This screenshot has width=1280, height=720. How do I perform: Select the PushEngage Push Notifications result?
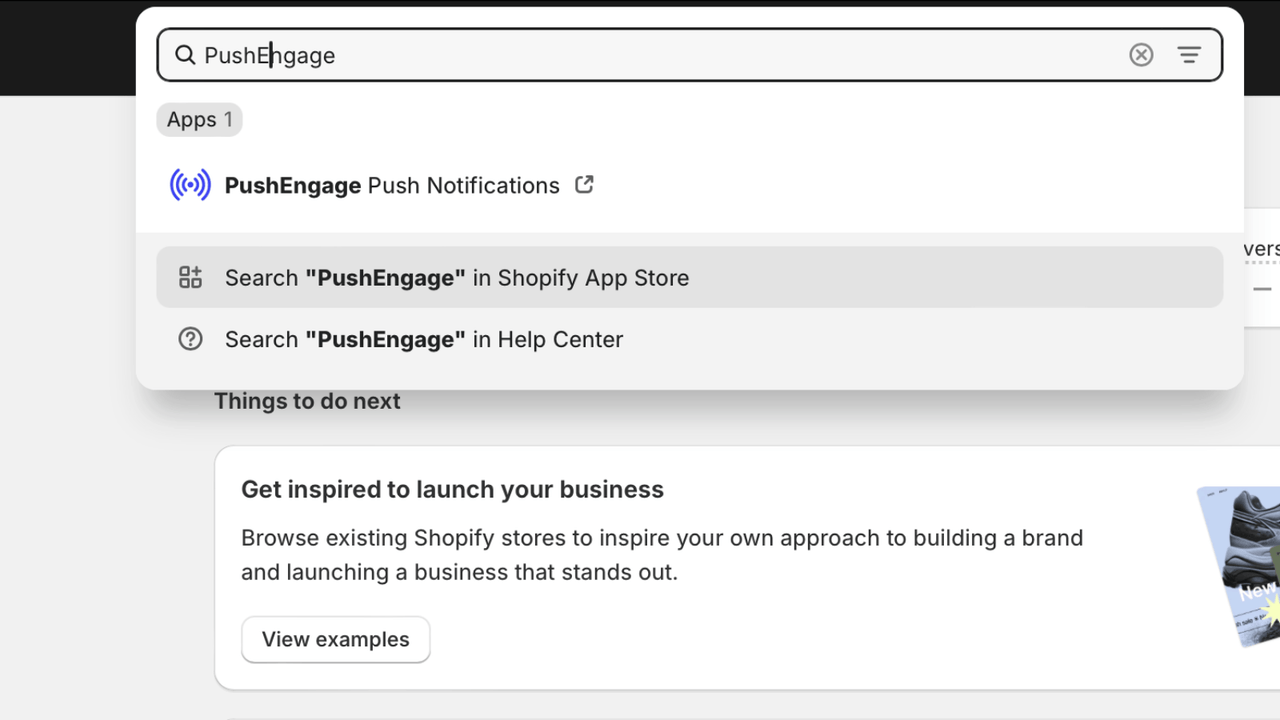(x=393, y=185)
